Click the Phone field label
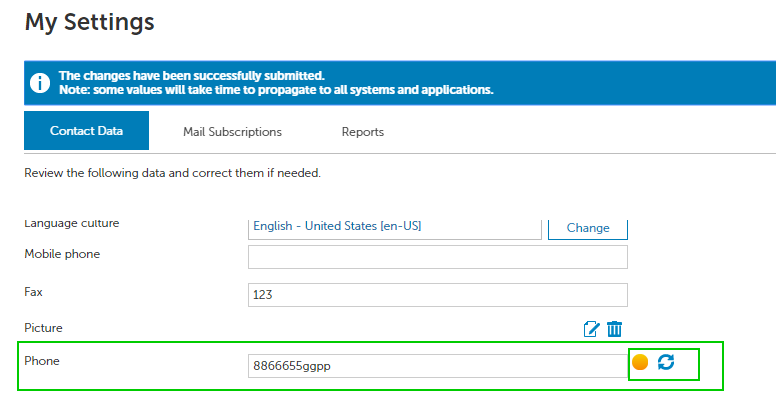This screenshot has width=776, height=417. 42,361
